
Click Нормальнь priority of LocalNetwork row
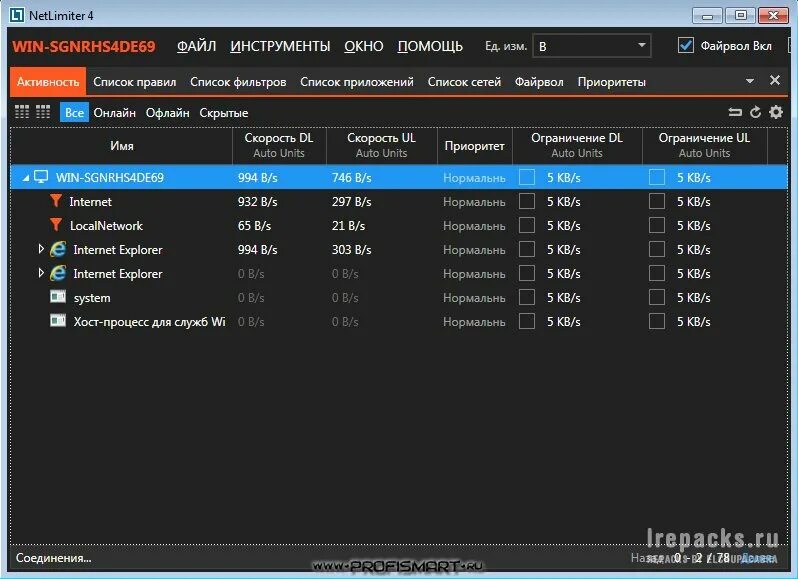474,225
